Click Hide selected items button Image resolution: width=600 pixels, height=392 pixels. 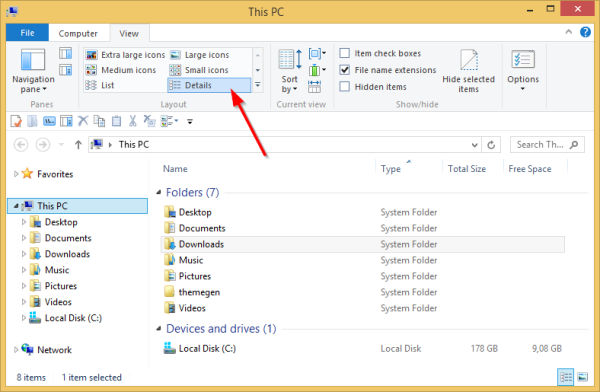(x=468, y=71)
